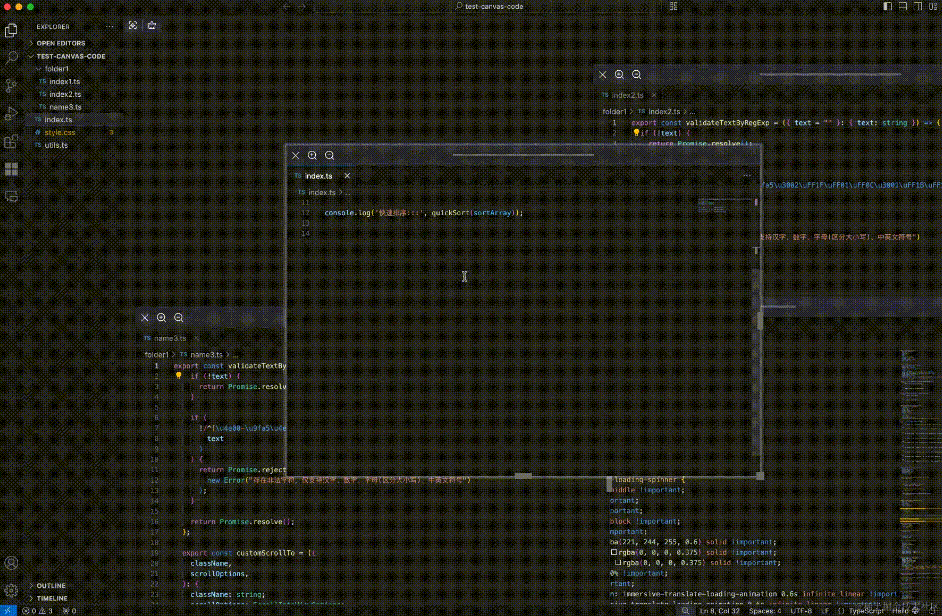Open name3.ts in the Explorer
942x616 pixels.
point(65,107)
